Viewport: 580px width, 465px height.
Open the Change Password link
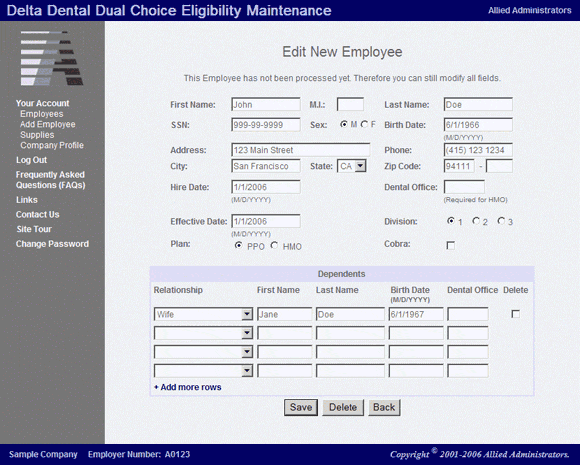point(52,244)
